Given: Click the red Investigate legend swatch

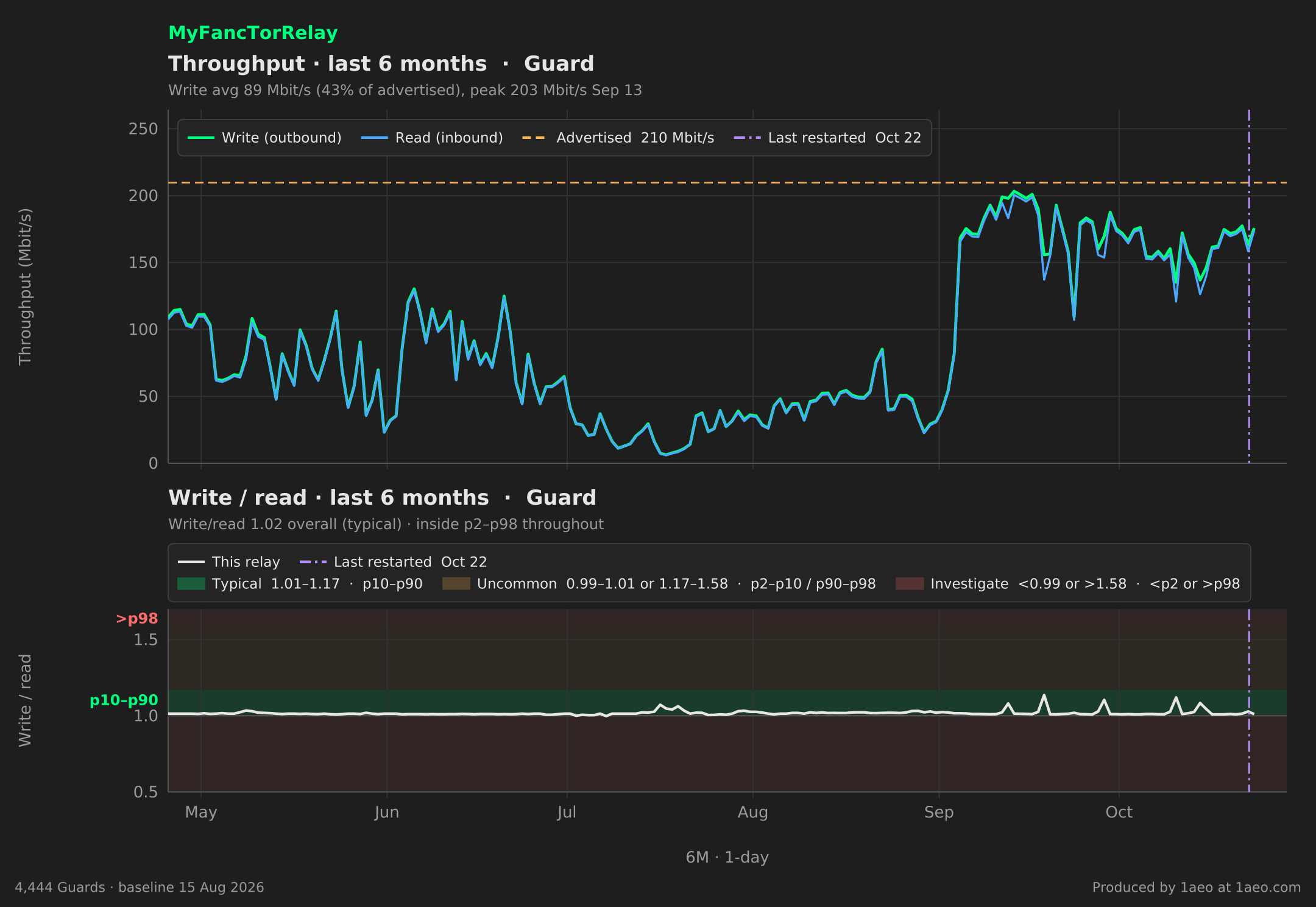Looking at the screenshot, I should [x=910, y=584].
